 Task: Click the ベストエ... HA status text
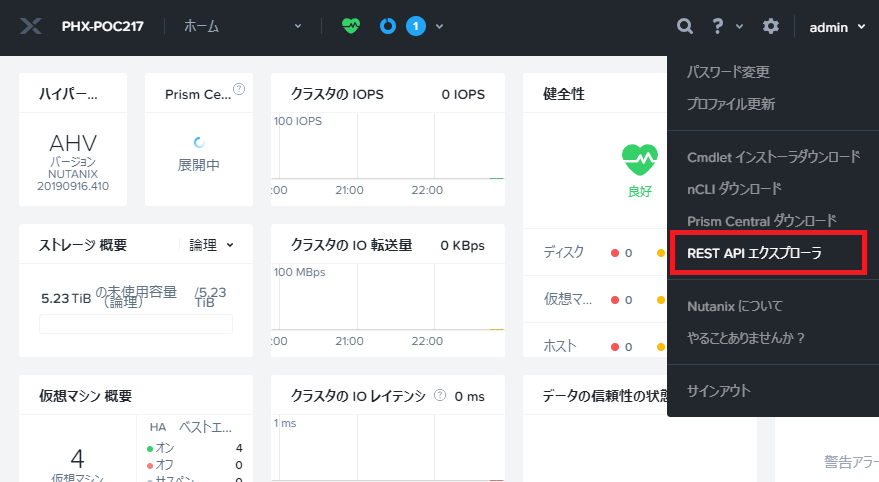tap(205, 427)
